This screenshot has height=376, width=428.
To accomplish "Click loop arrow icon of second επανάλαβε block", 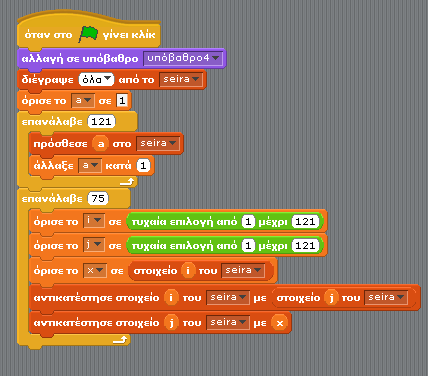I will click(x=120, y=340).
